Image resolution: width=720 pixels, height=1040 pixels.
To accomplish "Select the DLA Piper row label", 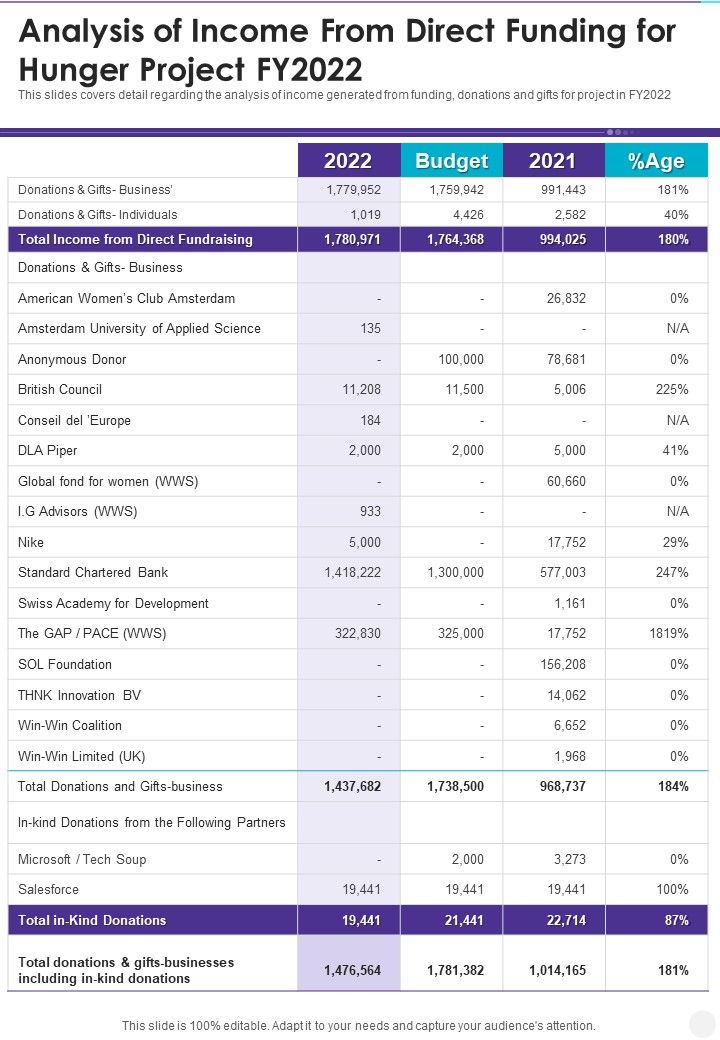I will pyautogui.click(x=48, y=450).
